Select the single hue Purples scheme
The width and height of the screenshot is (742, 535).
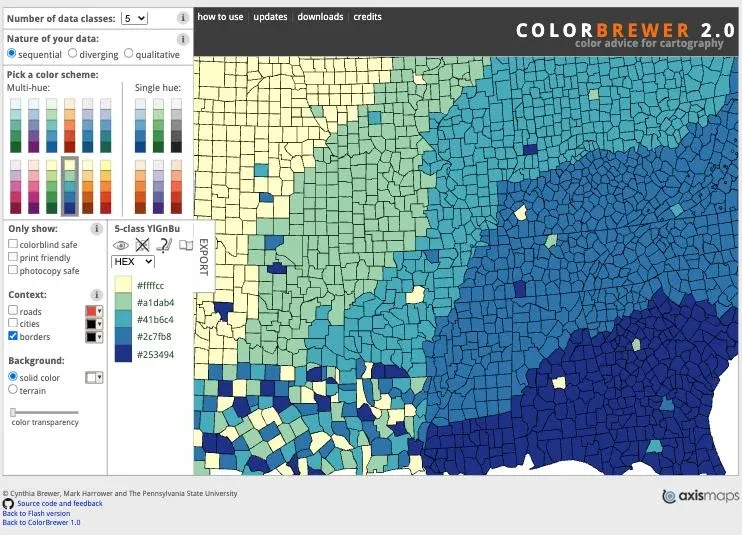click(159, 187)
